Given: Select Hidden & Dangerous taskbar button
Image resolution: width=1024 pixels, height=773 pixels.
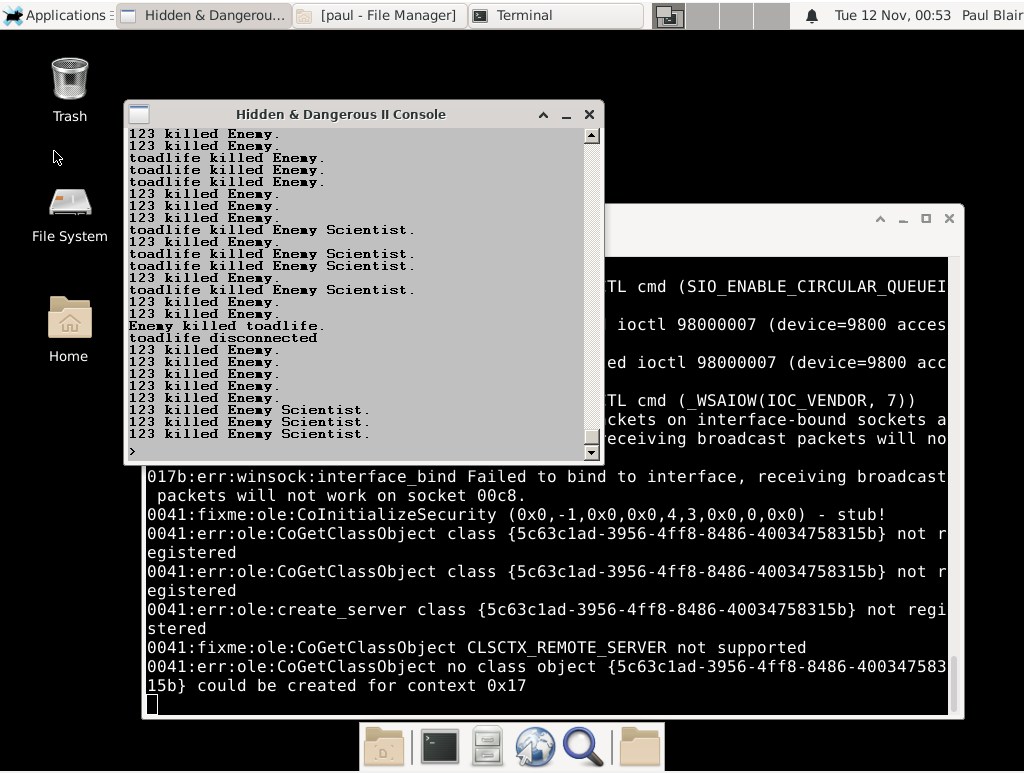Looking at the screenshot, I should pyautogui.click(x=204, y=16).
